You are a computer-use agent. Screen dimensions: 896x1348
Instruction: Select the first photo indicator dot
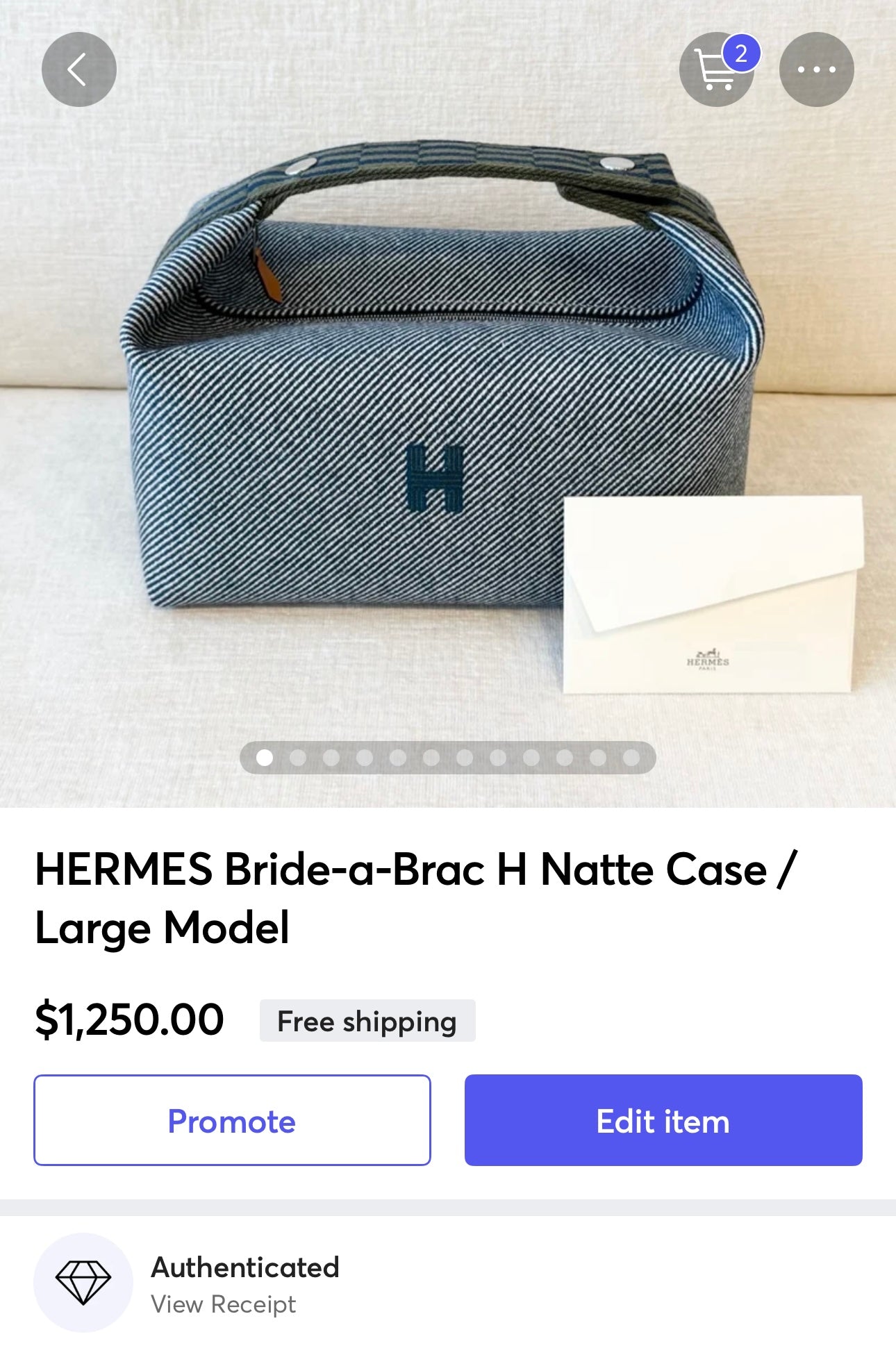[265, 758]
